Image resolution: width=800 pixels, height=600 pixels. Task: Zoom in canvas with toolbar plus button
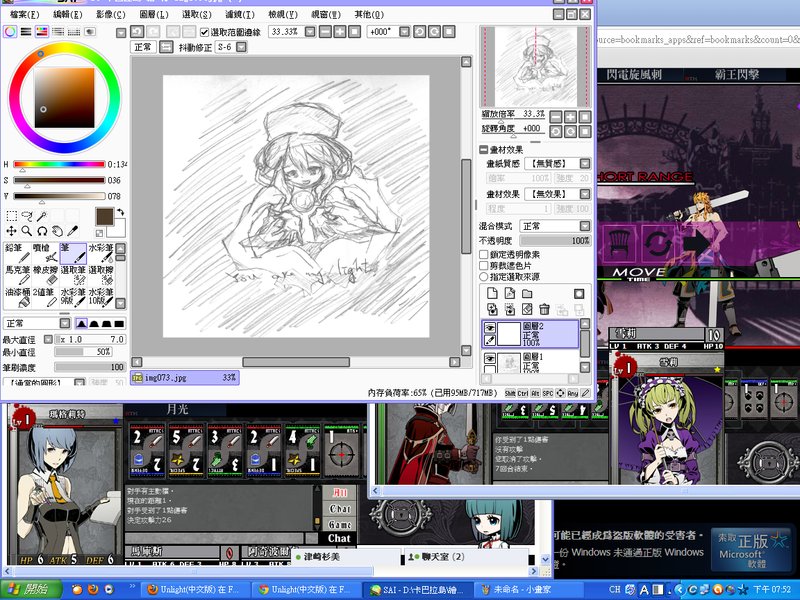(340, 32)
